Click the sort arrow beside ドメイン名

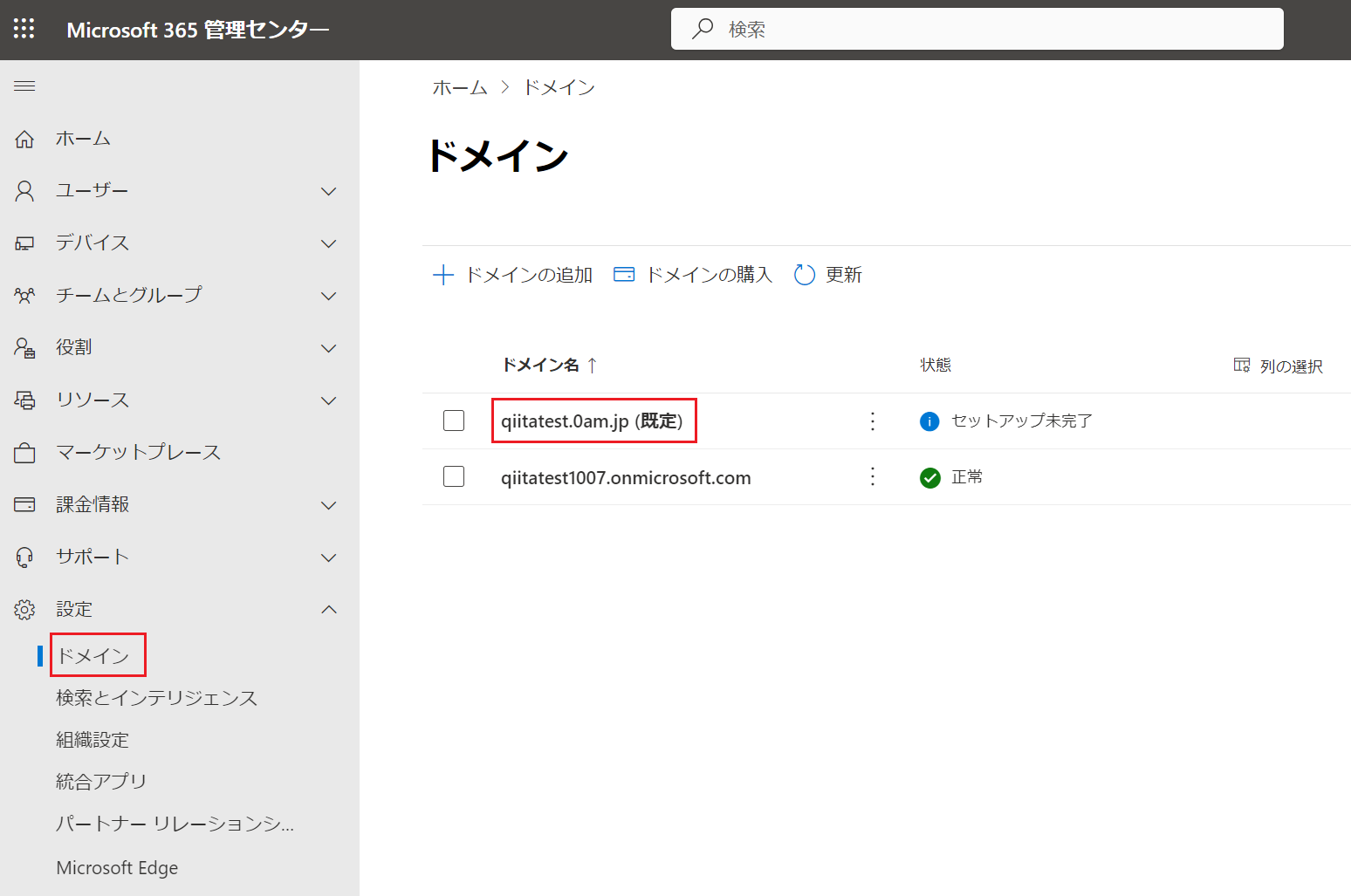coord(593,366)
